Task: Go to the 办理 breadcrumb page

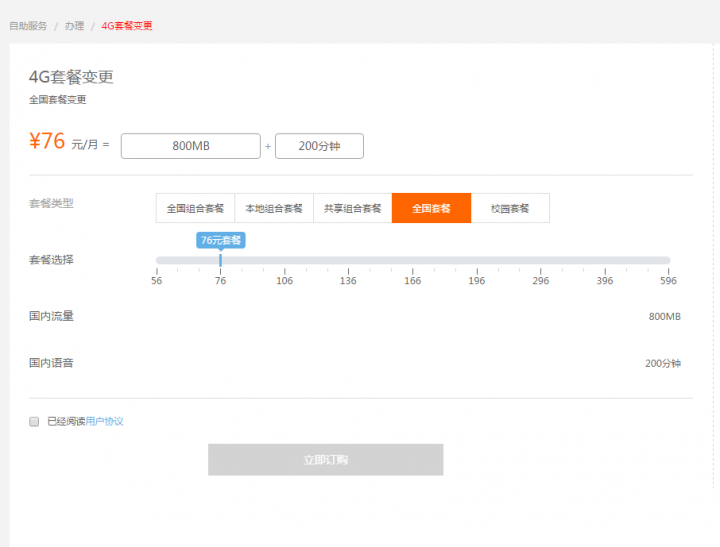Action: (75, 25)
